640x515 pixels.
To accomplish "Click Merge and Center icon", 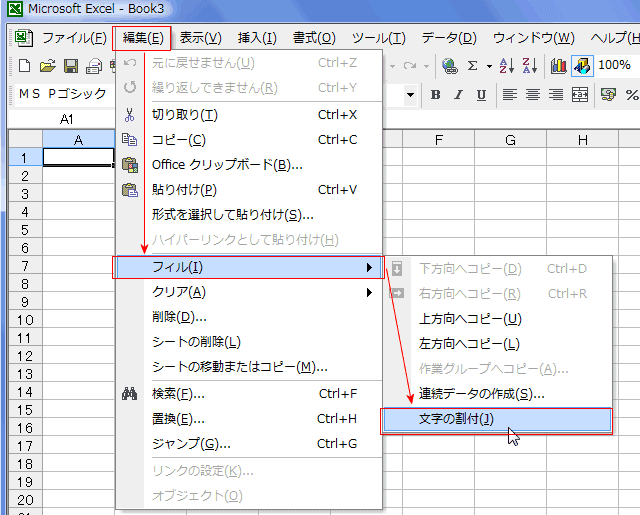I will 580,95.
